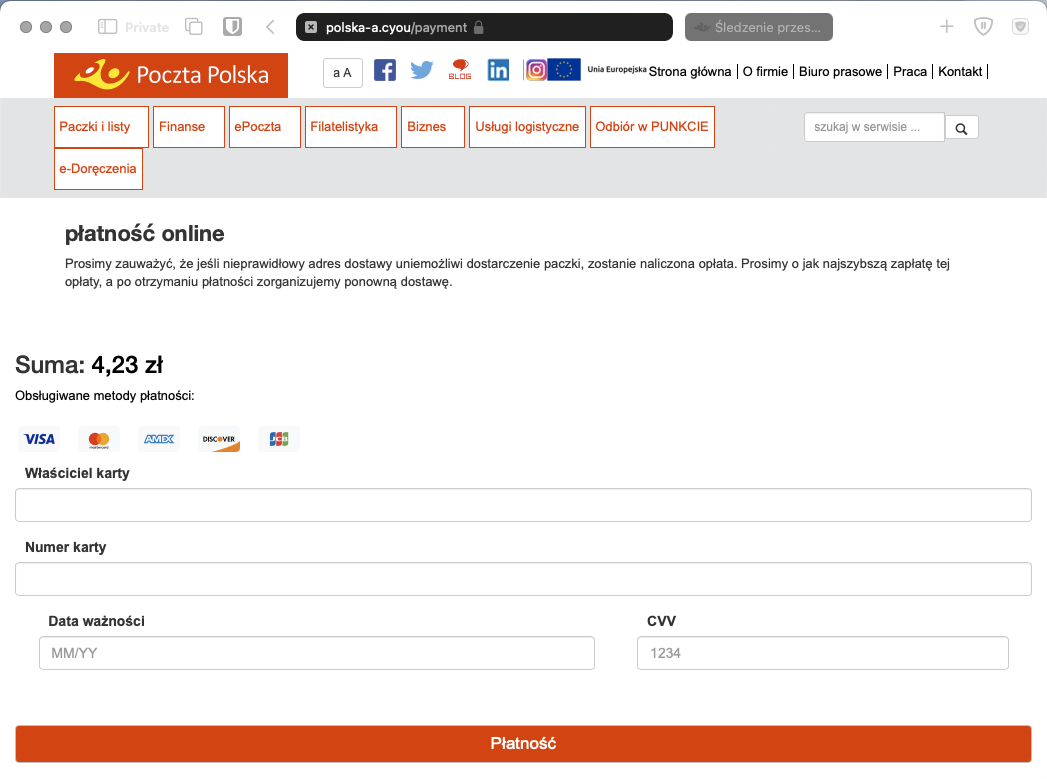Click the Poczta Polska logo
Viewport: 1047px width, 779px height.
tap(171, 75)
